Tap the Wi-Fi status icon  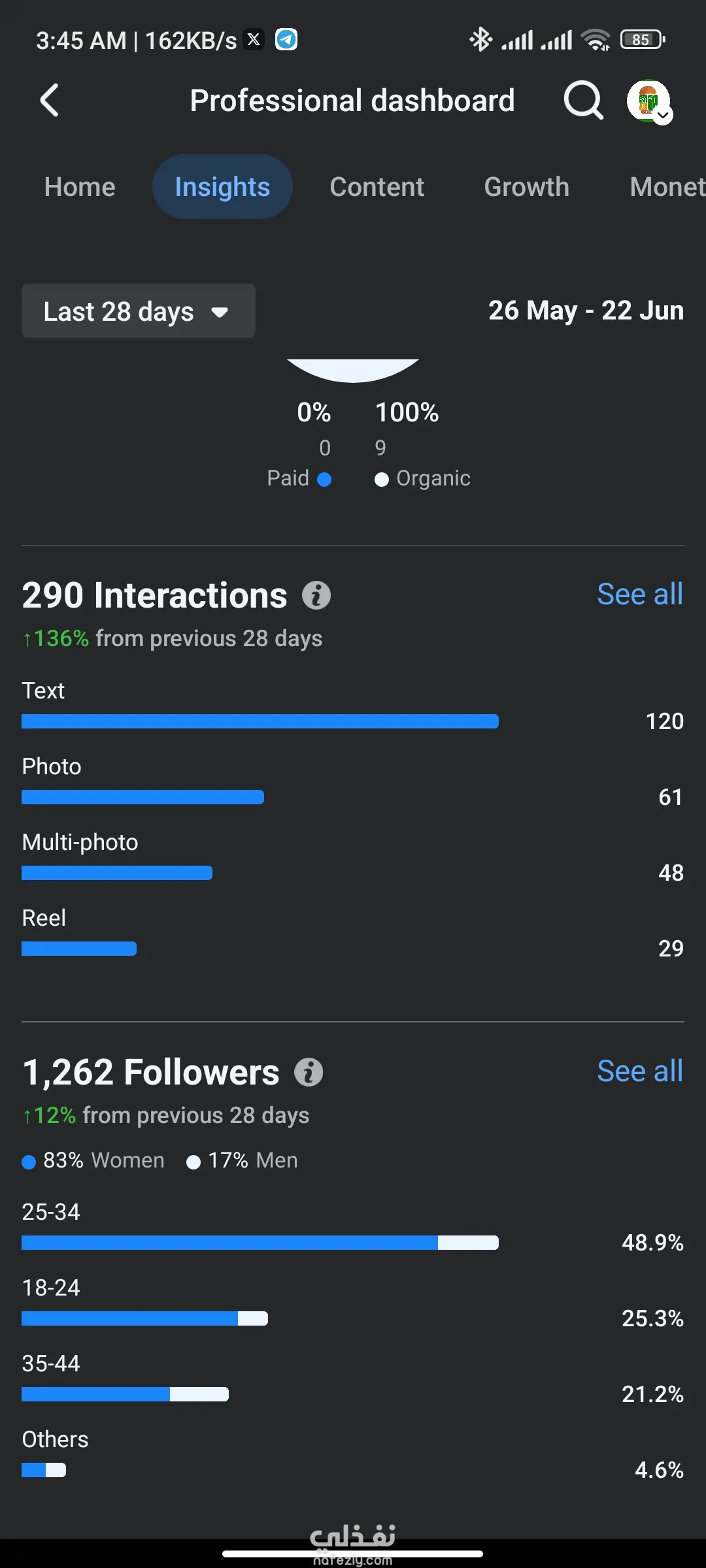point(596,40)
